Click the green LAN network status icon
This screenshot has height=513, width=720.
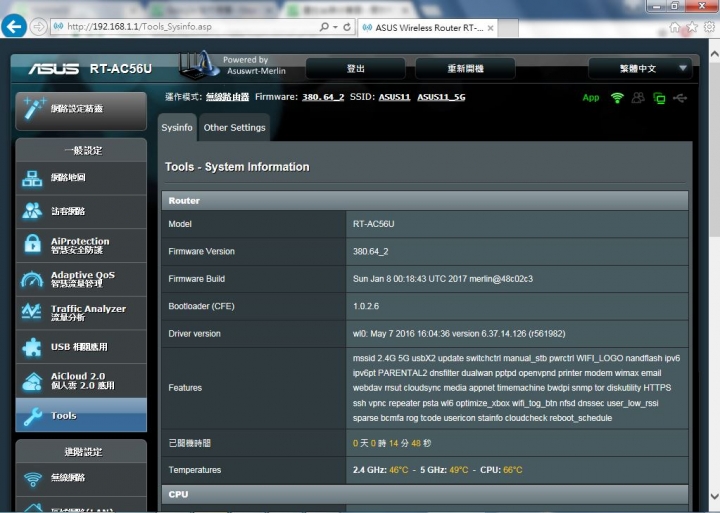pos(659,98)
